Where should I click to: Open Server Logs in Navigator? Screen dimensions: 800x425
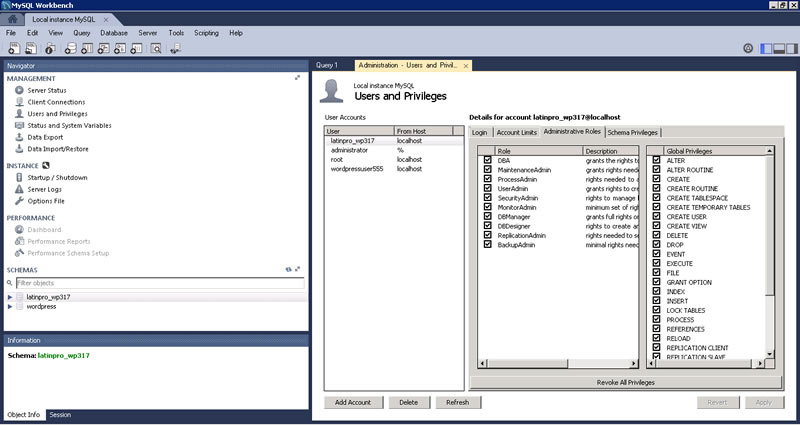[x=44, y=189]
